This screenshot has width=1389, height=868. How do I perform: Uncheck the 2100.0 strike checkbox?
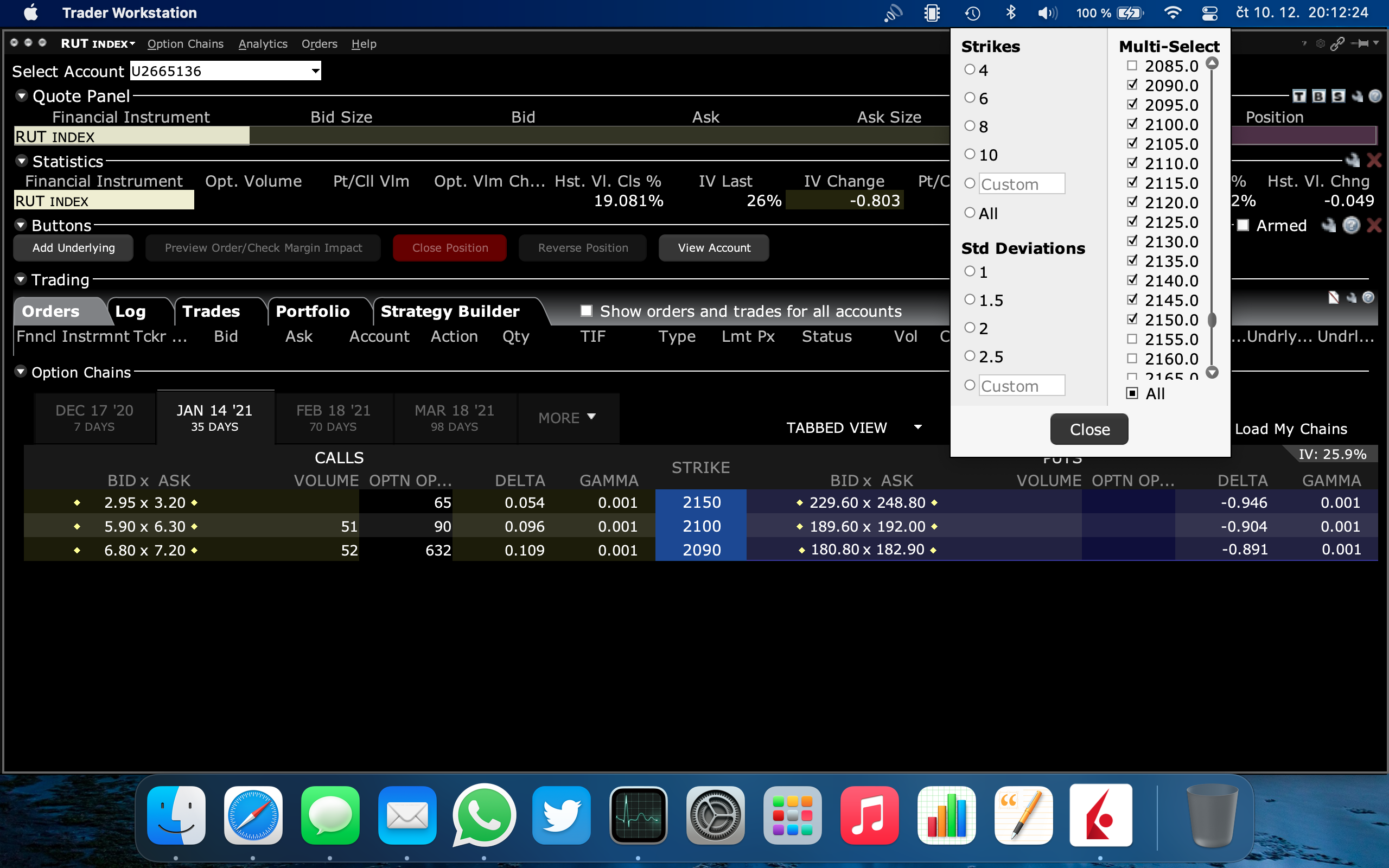click(x=1132, y=124)
